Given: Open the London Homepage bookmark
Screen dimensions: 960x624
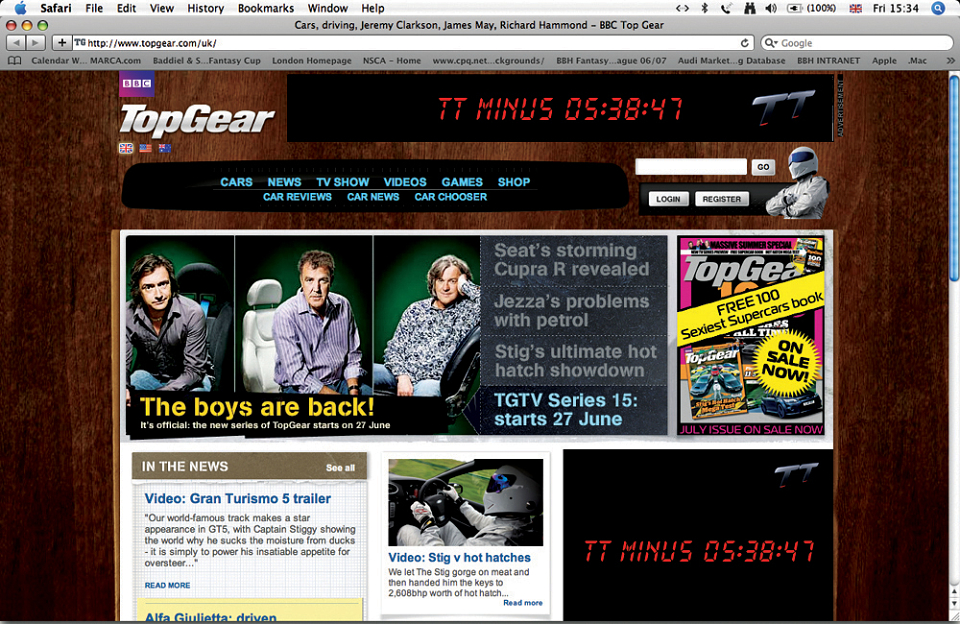Looking at the screenshot, I should pyautogui.click(x=312, y=61).
